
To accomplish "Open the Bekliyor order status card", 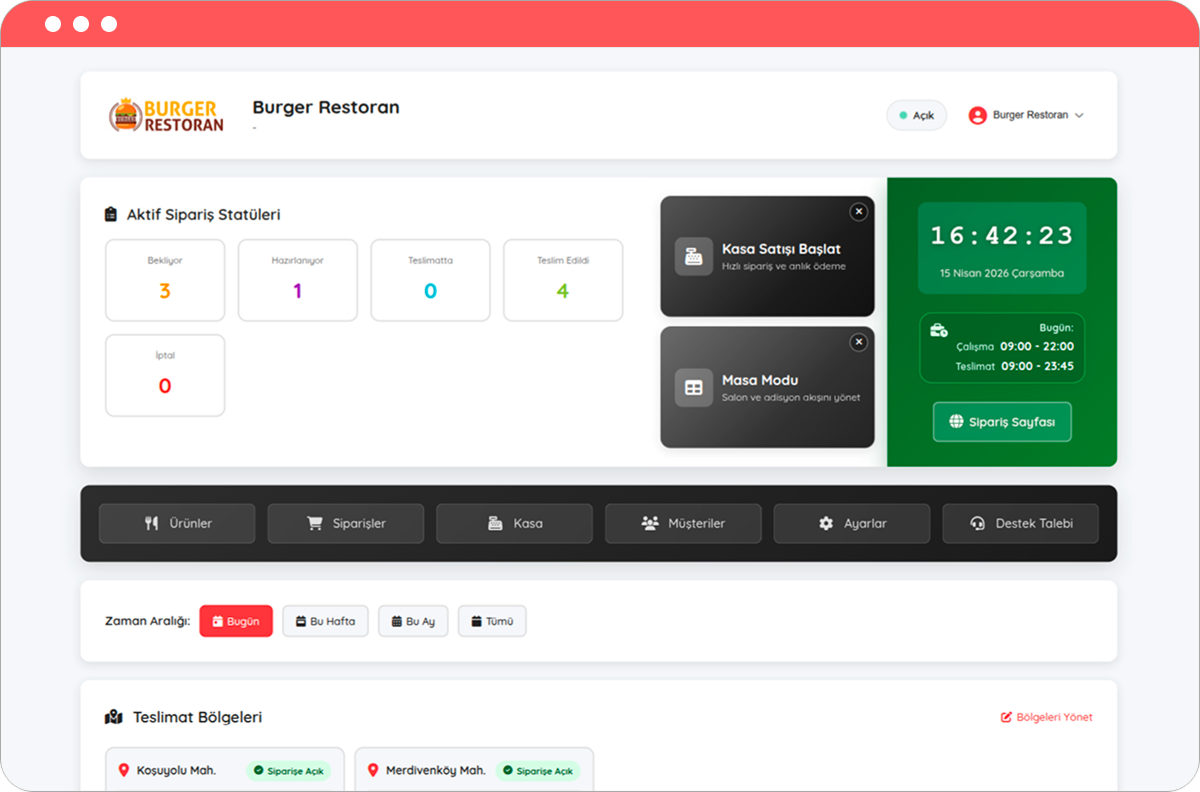I will pos(165,280).
